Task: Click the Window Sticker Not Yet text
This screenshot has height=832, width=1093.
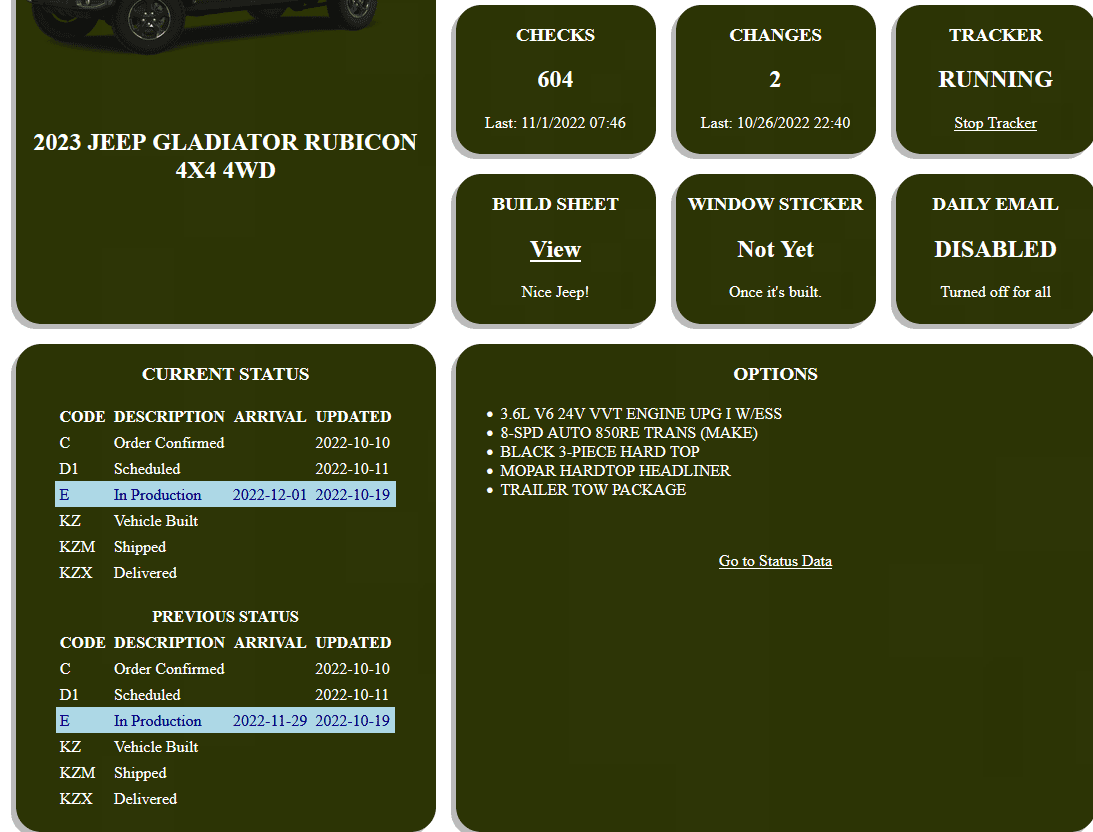Action: pyautogui.click(x=775, y=249)
